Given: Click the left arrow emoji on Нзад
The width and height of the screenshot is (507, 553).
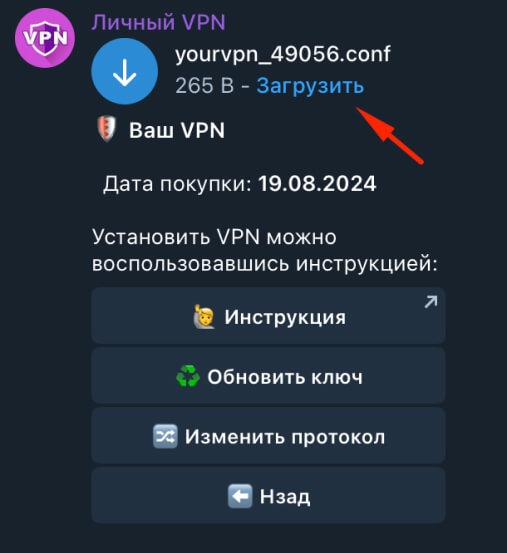Looking at the screenshot, I should (x=240, y=496).
